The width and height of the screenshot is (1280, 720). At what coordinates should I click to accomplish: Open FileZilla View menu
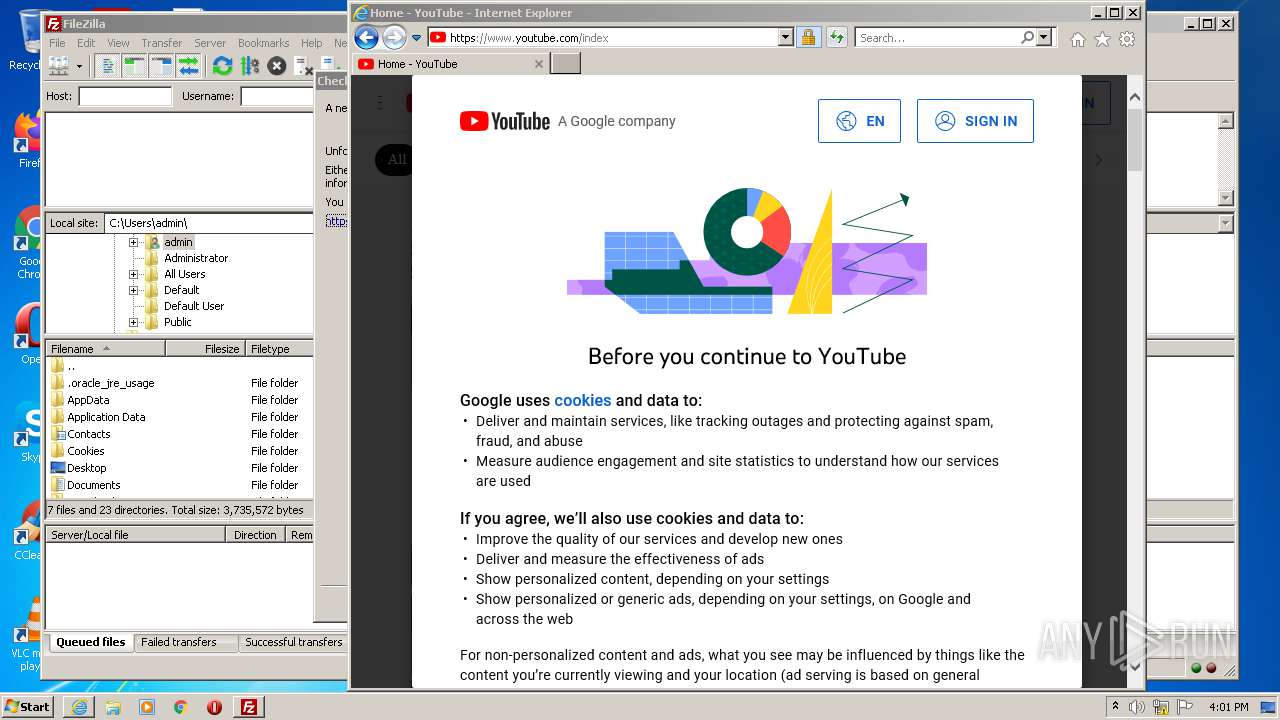point(118,43)
